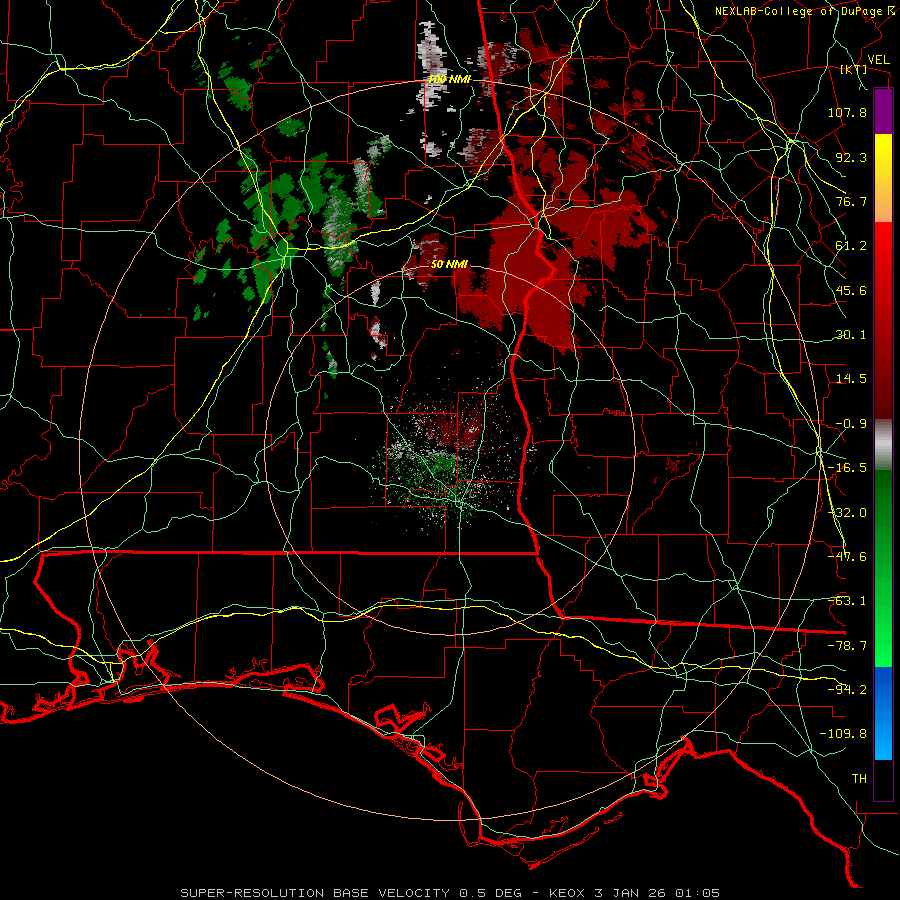Click the TH legend label
The width and height of the screenshot is (900, 900).
coord(859,779)
